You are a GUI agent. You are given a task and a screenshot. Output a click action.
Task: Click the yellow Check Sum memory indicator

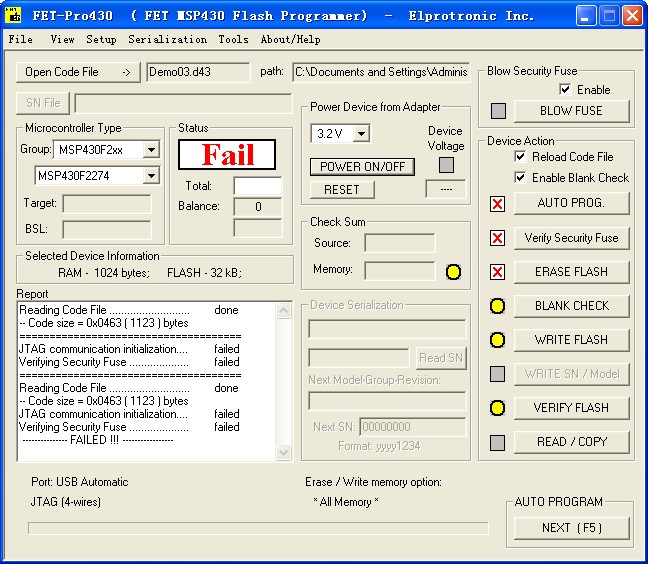(x=453, y=272)
